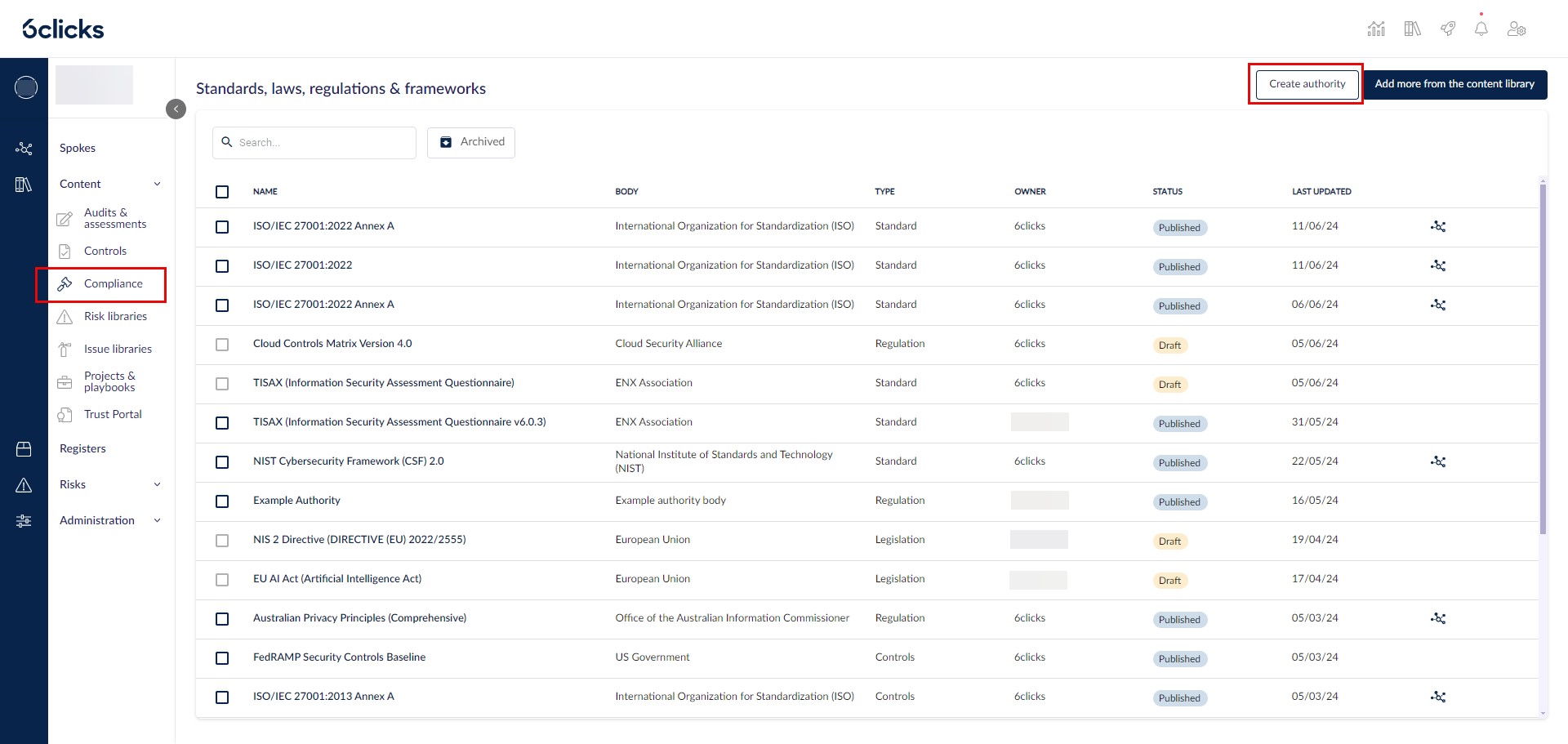Expand the Administration menu chevron
Screen dimensions: 1568x744
click(158, 520)
